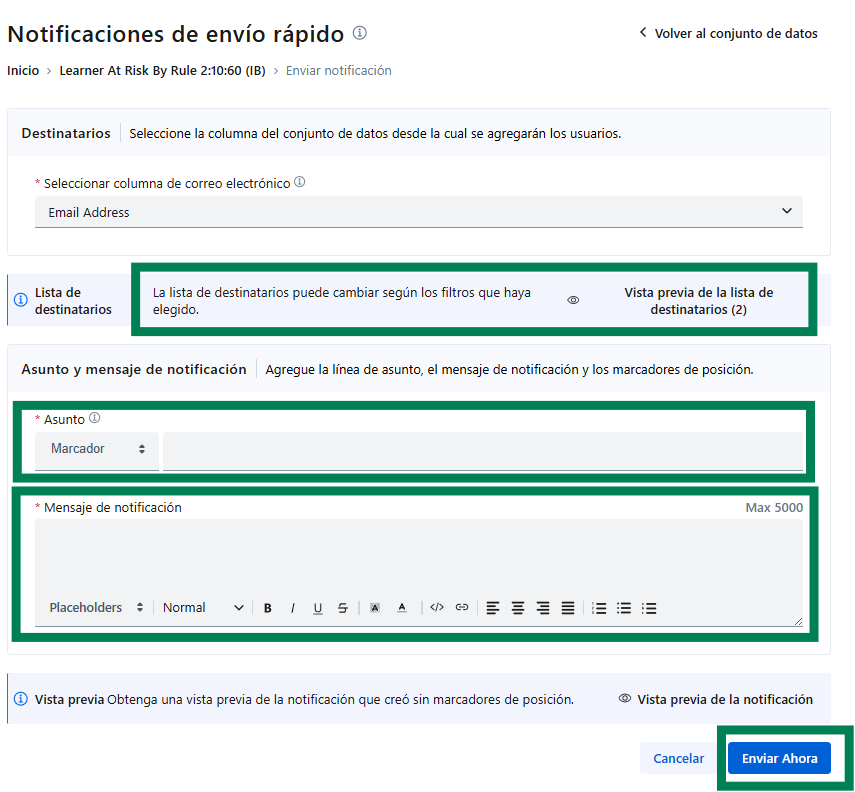Expand the Marcador dropdown for subject
The image size is (855, 792).
[97, 450]
